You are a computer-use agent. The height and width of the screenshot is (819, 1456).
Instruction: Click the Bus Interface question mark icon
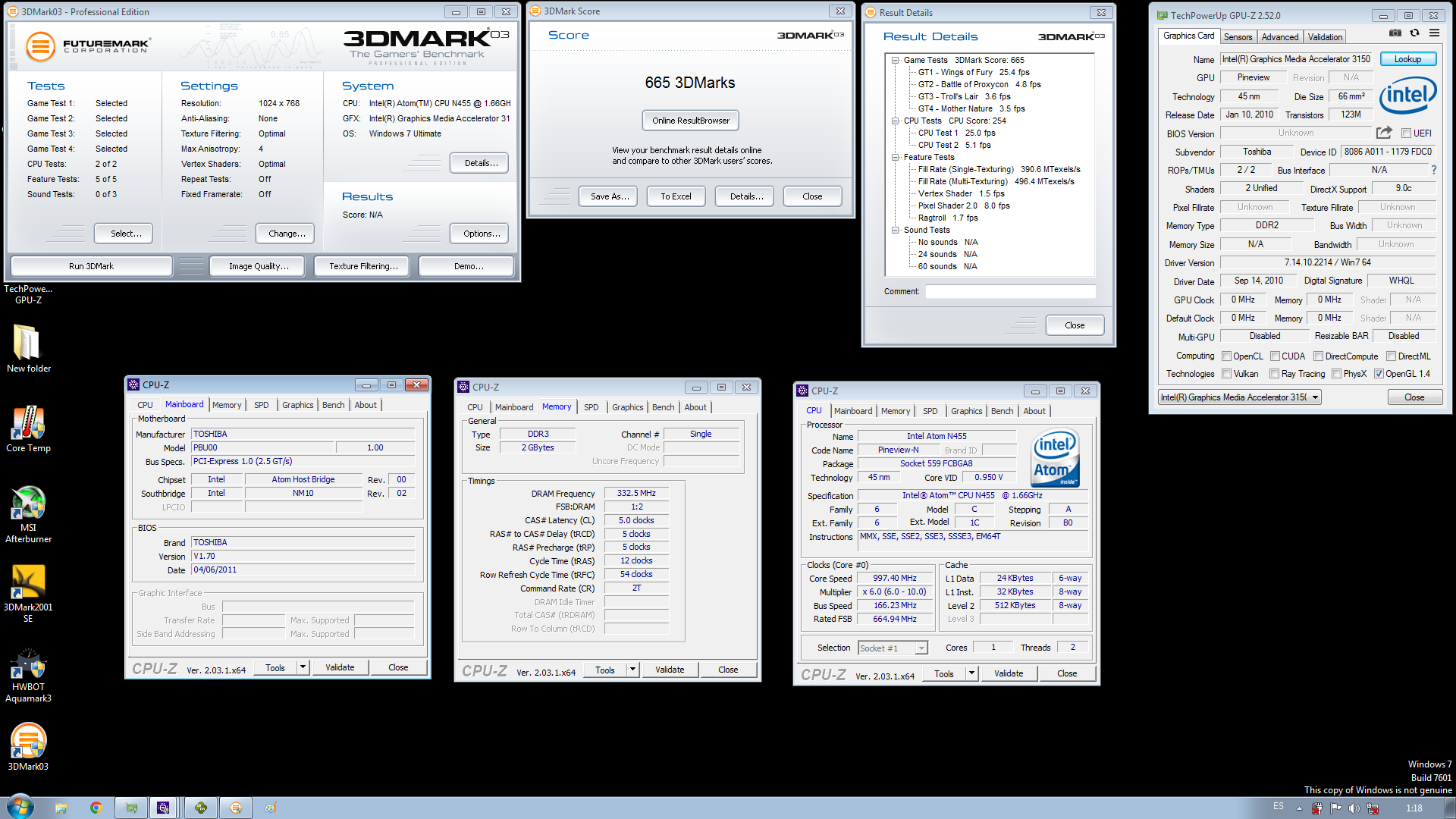tap(1433, 170)
